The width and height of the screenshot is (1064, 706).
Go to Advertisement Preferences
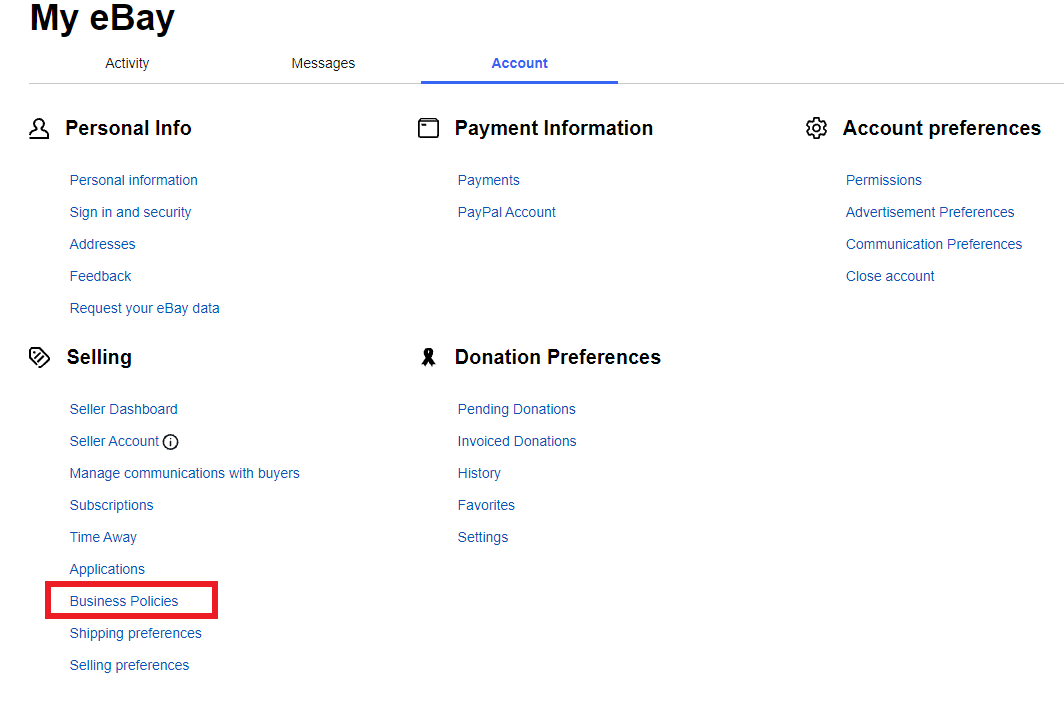930,212
